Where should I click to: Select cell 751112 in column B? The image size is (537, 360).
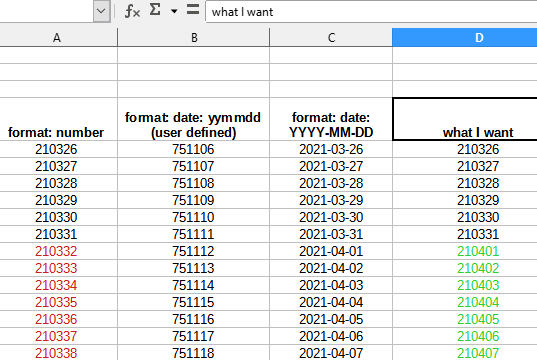pos(193,251)
